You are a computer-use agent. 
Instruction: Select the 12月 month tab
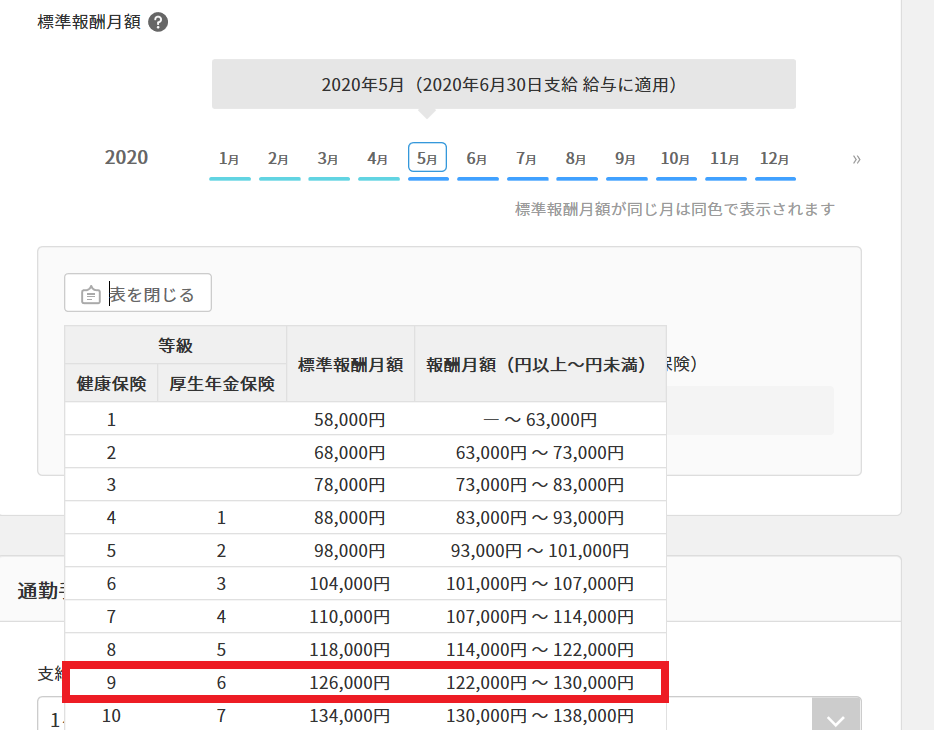pos(775,158)
